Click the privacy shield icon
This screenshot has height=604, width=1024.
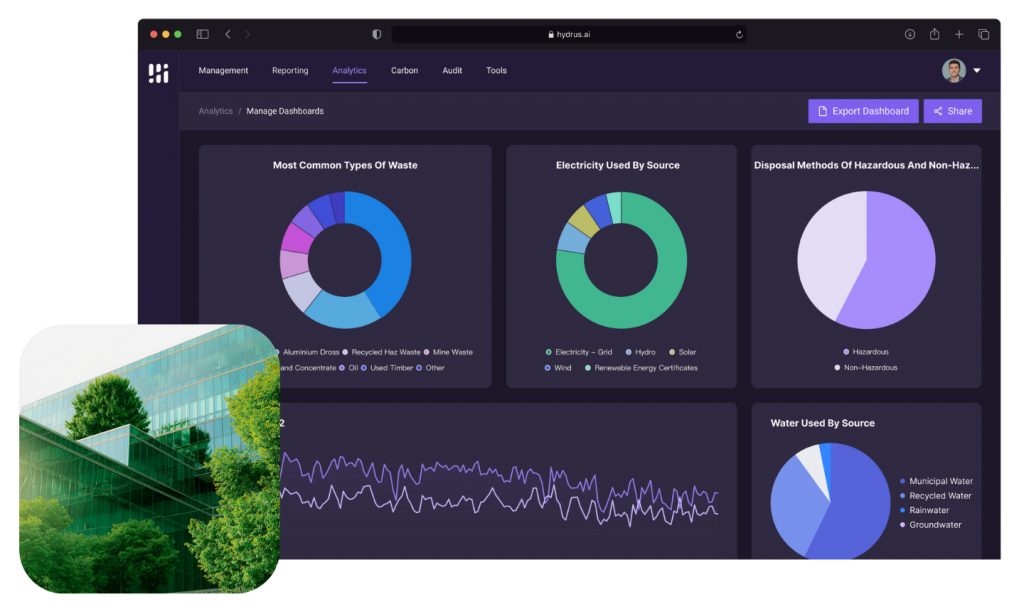pos(377,34)
